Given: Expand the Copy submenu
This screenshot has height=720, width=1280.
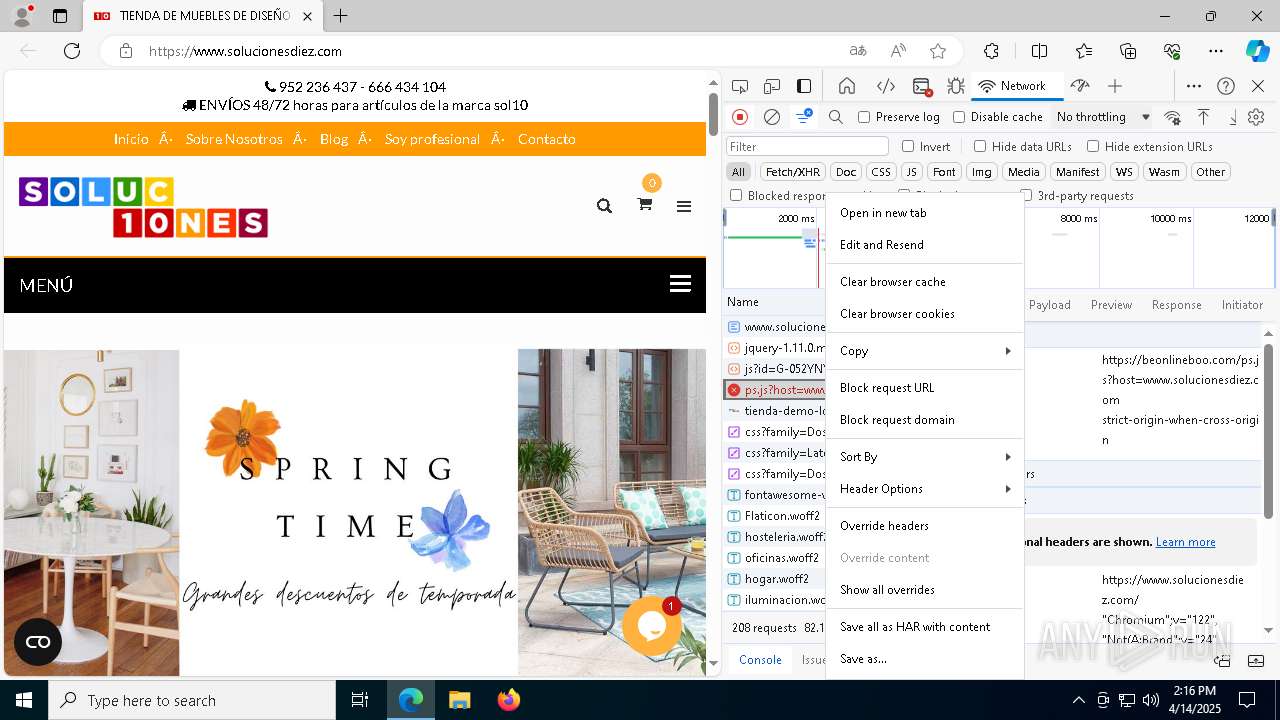Looking at the screenshot, I should (925, 351).
